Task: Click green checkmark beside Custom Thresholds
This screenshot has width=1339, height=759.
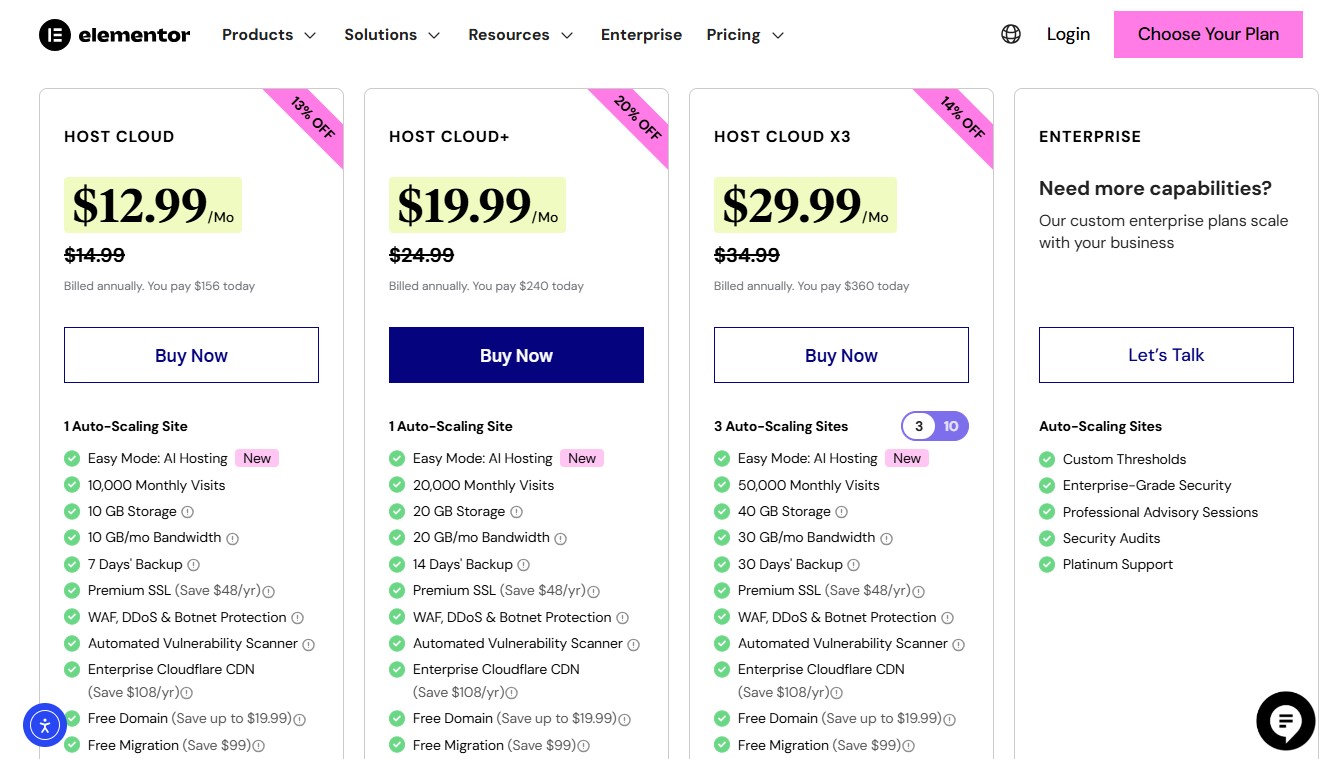Action: [1046, 459]
